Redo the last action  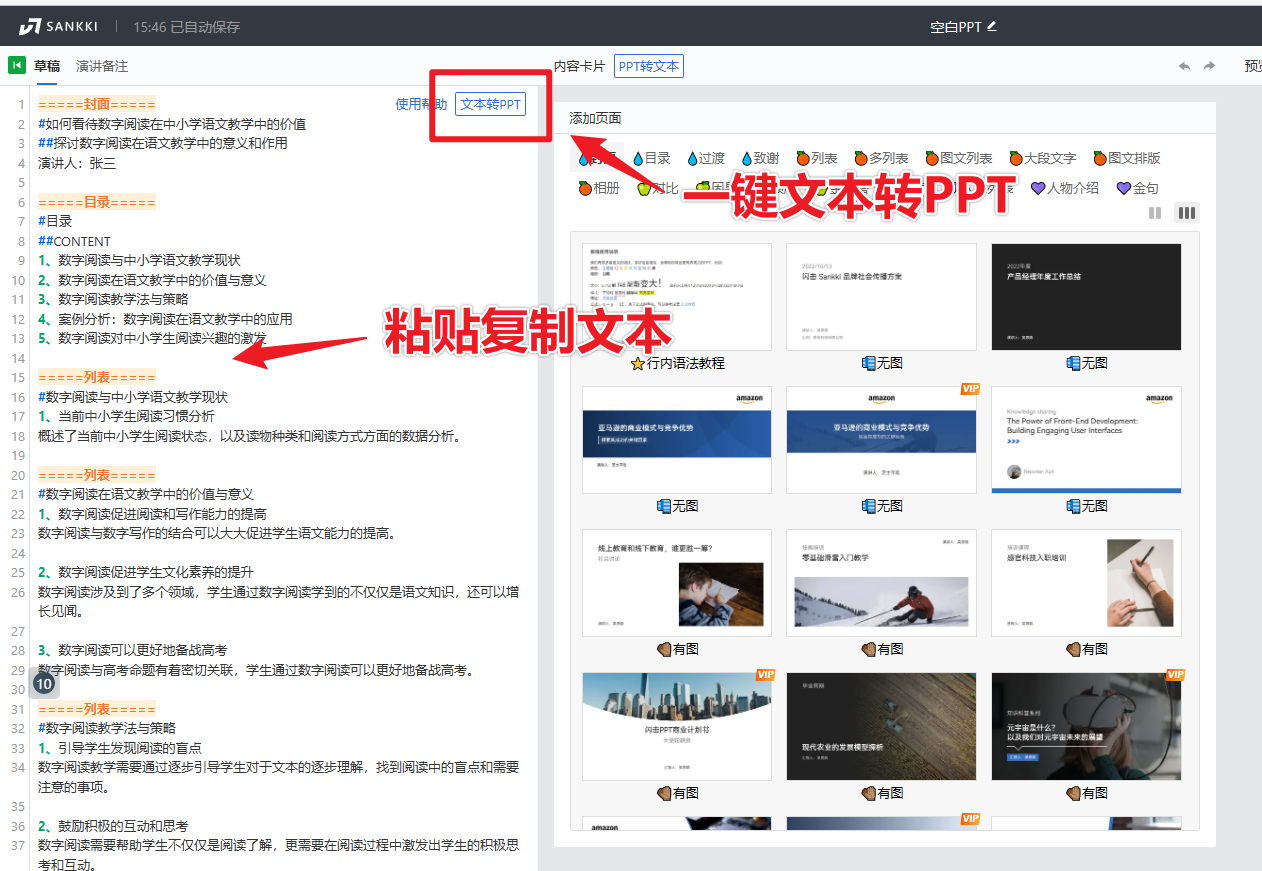pyautogui.click(x=1209, y=67)
